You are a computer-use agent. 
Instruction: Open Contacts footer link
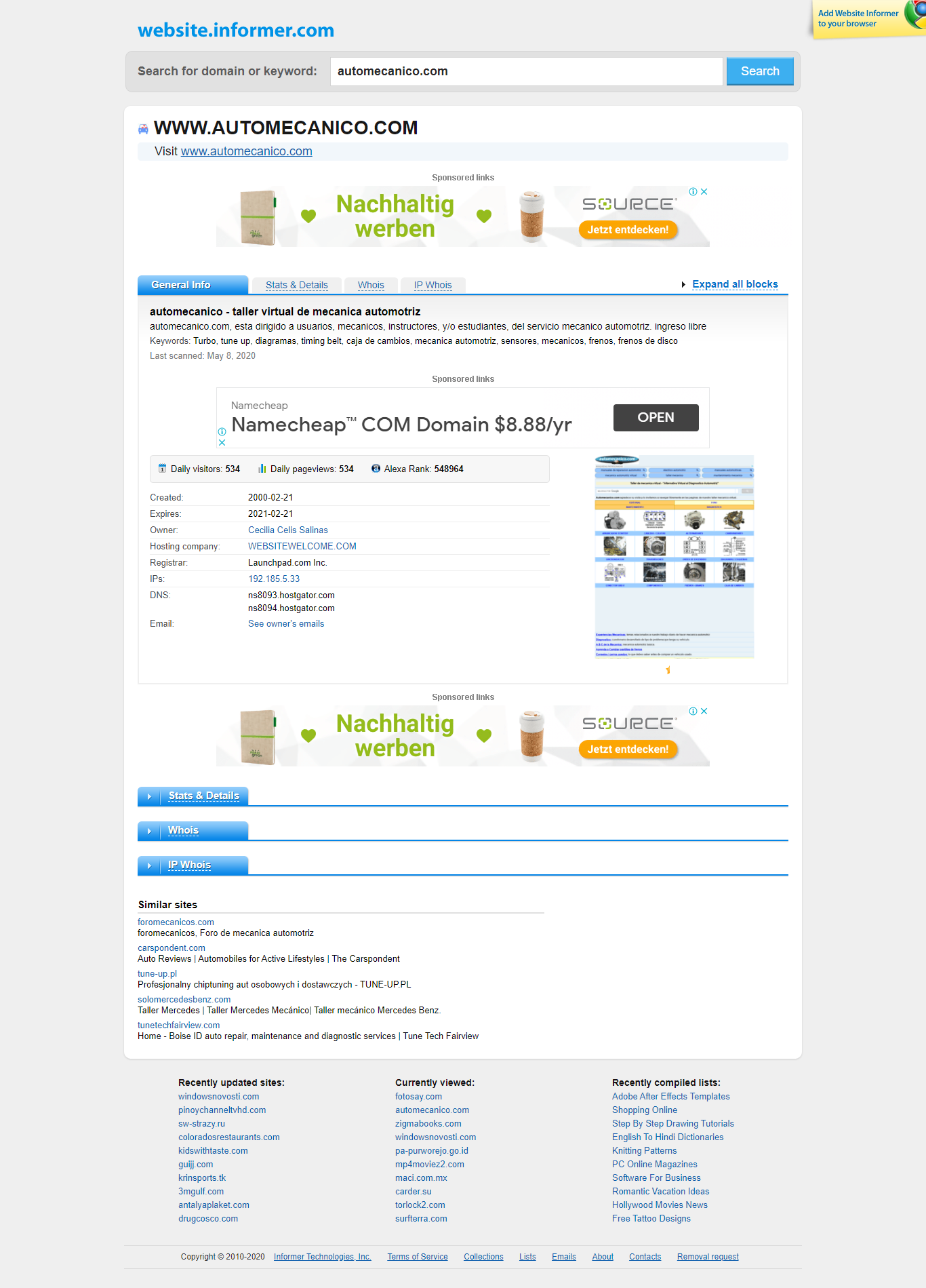[645, 1257]
